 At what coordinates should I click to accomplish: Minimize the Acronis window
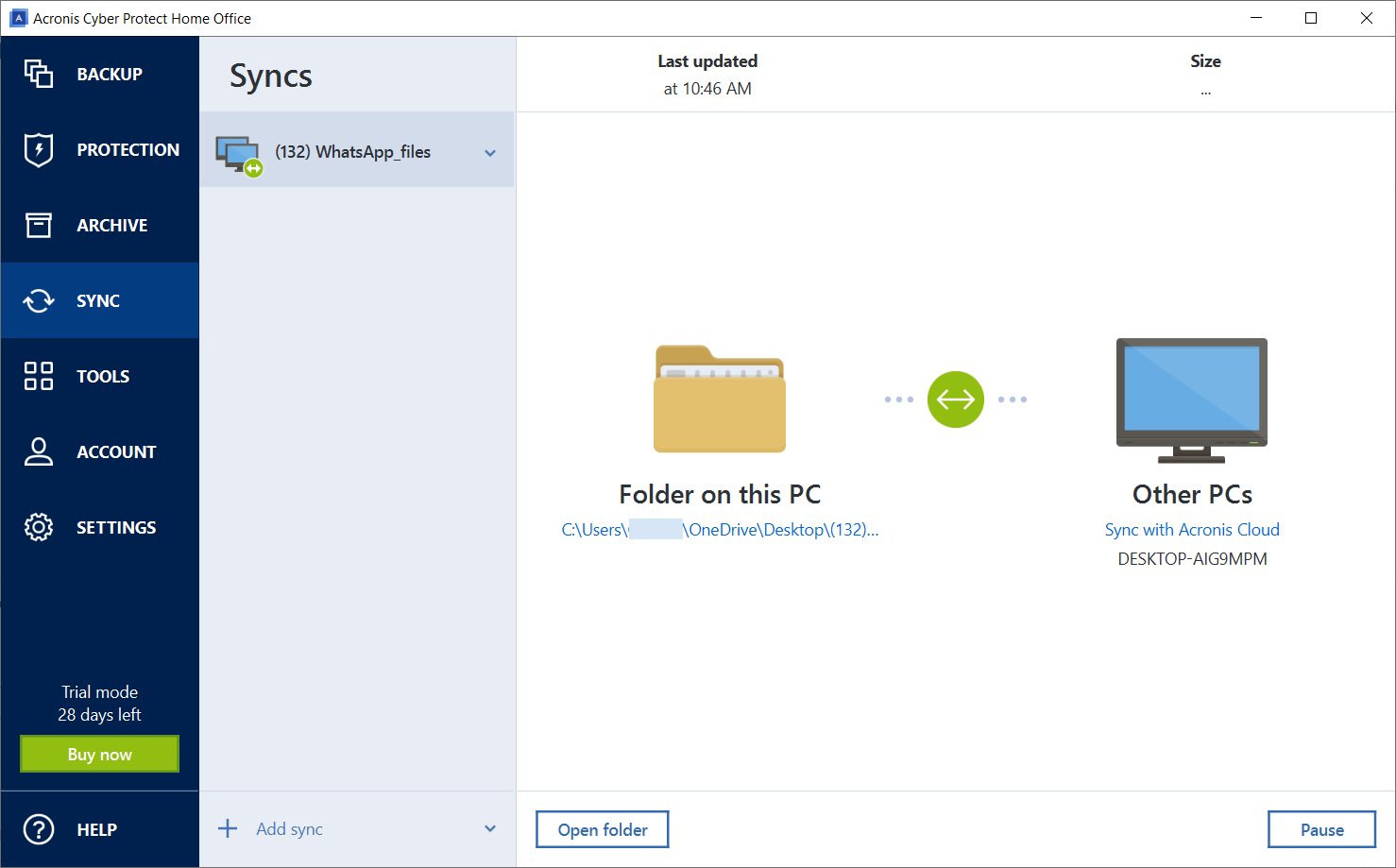1256,18
